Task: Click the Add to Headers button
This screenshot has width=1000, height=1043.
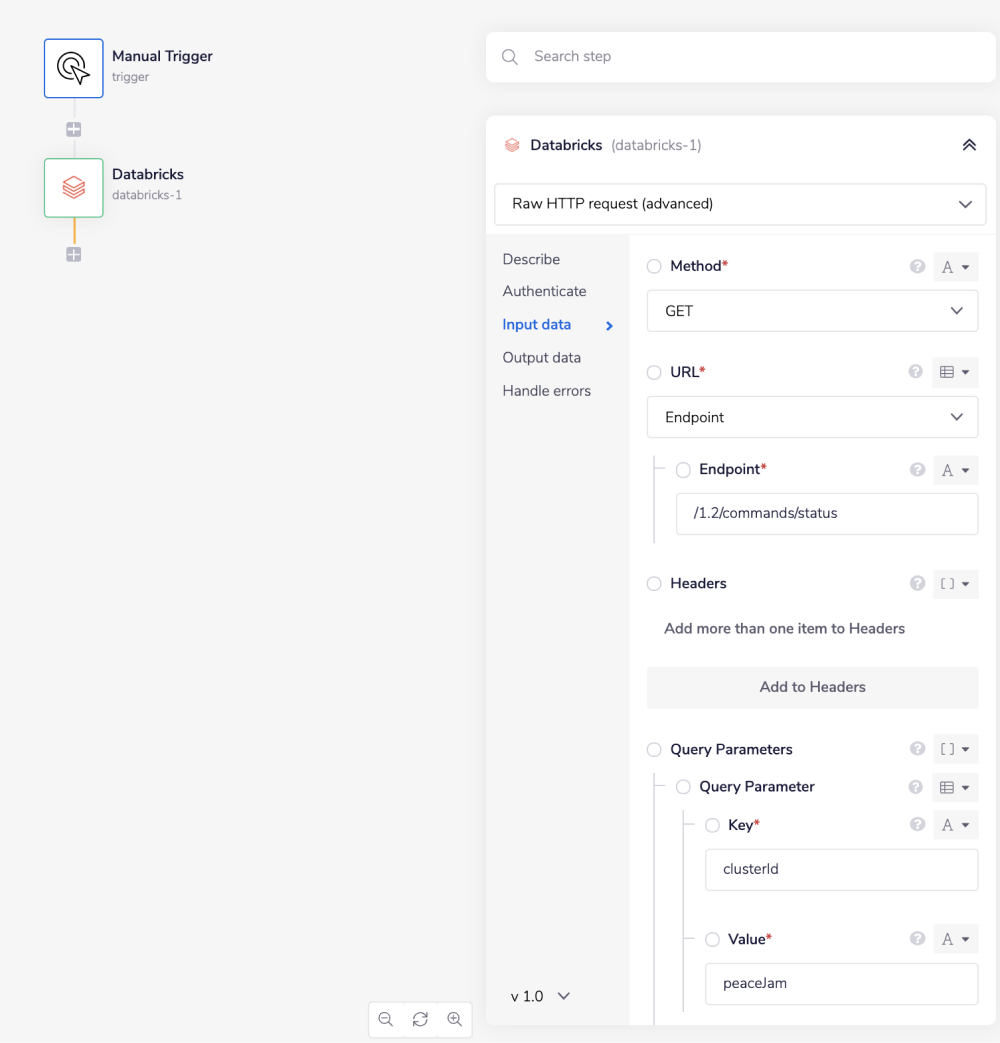Action: (812, 687)
